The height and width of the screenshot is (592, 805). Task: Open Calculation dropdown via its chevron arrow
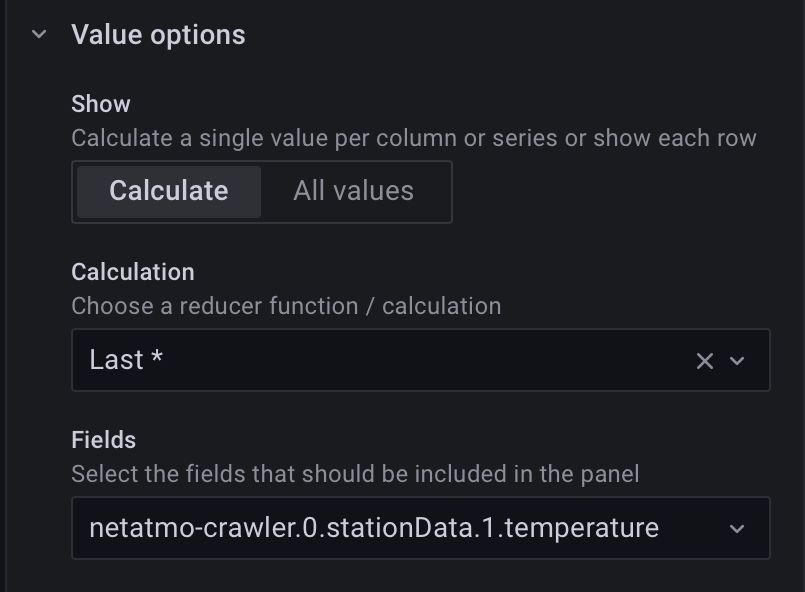coord(738,360)
